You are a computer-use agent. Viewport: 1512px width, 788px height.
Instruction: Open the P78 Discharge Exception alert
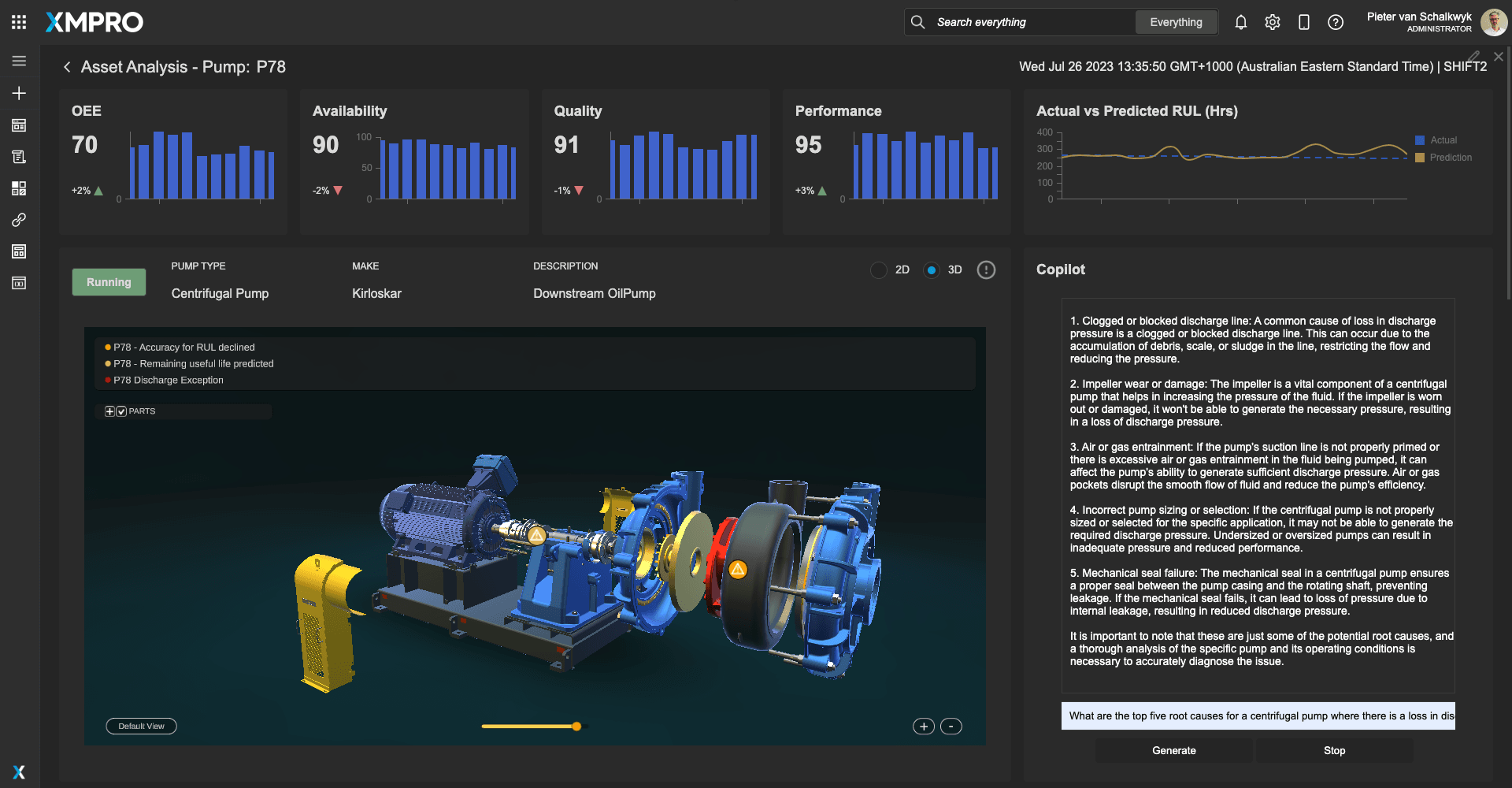click(168, 380)
